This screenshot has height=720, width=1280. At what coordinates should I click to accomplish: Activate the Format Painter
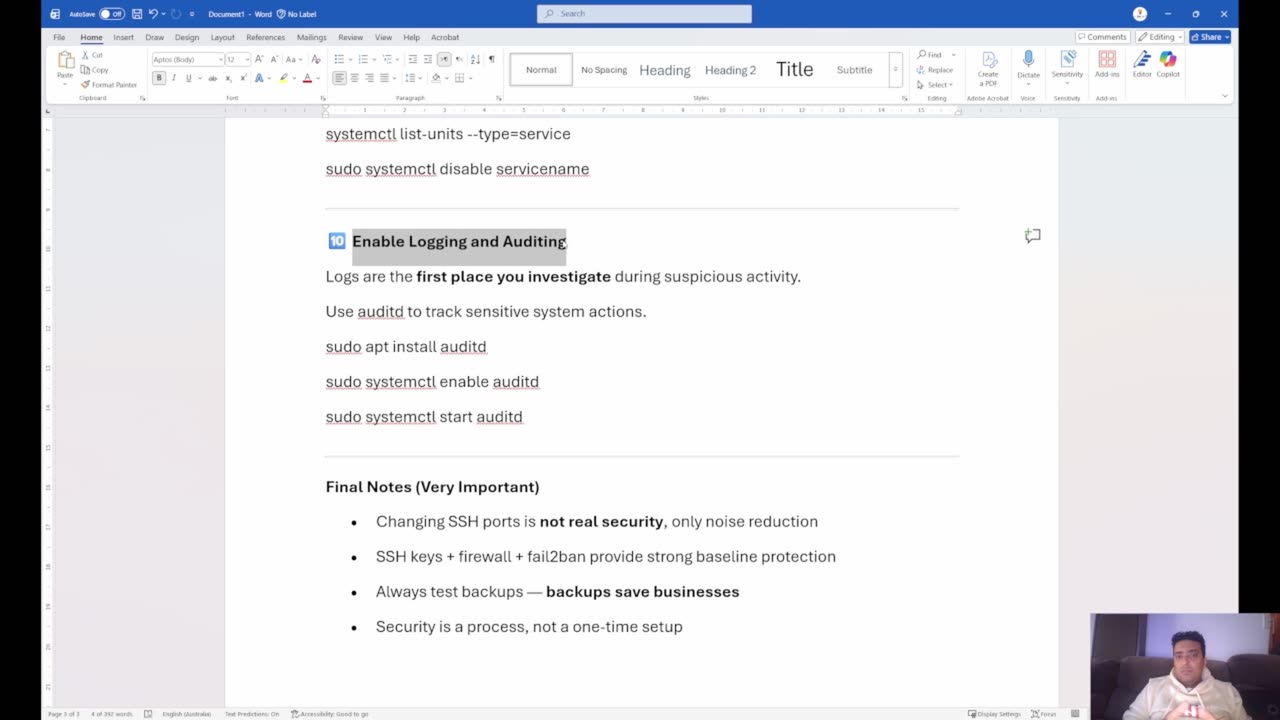point(109,84)
